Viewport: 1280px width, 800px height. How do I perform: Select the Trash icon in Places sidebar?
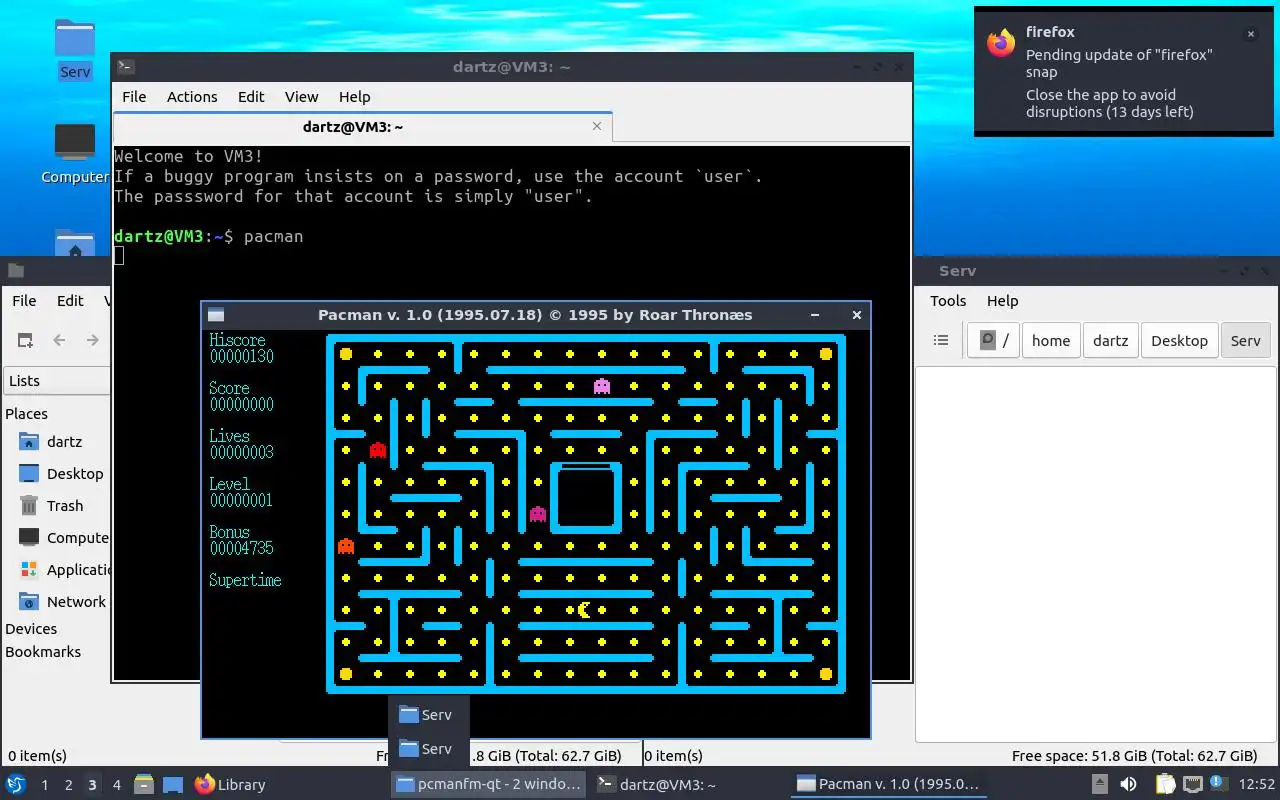(29, 506)
